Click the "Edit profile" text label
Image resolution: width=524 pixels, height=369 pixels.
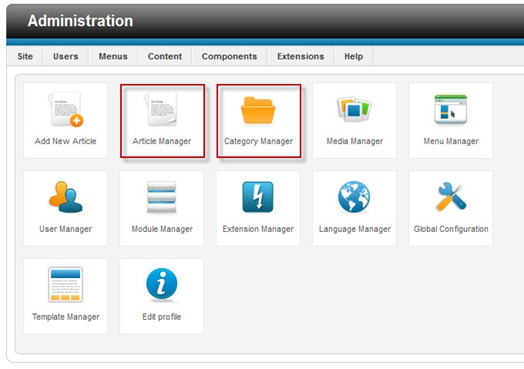(x=162, y=317)
